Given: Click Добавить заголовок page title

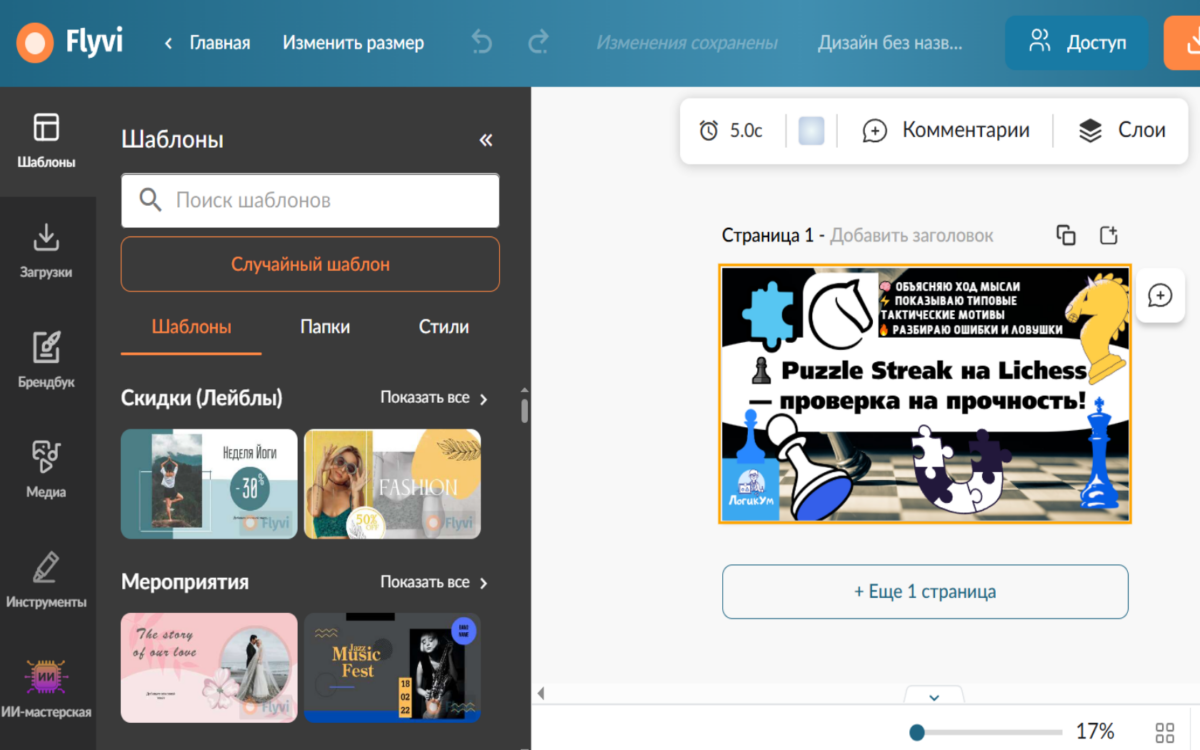Looking at the screenshot, I should [x=911, y=236].
